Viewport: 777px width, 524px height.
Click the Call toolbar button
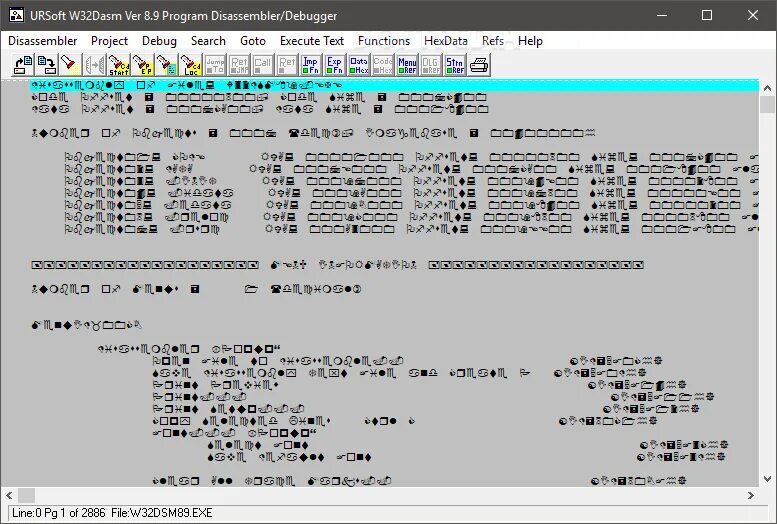tap(263, 65)
